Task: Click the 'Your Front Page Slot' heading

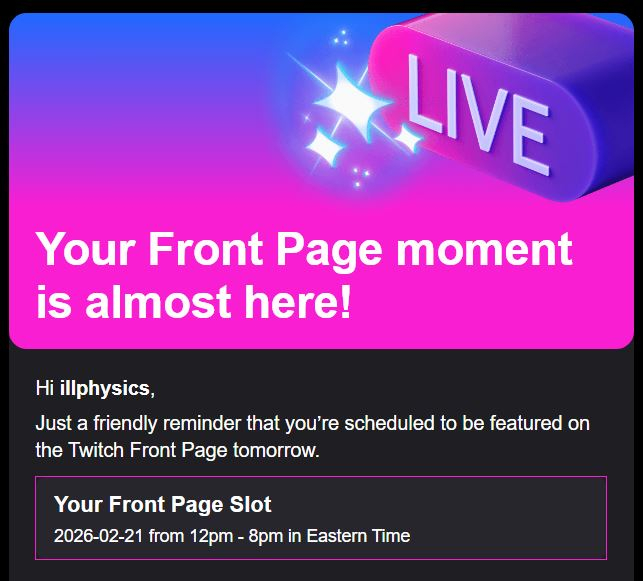Action: point(162,504)
